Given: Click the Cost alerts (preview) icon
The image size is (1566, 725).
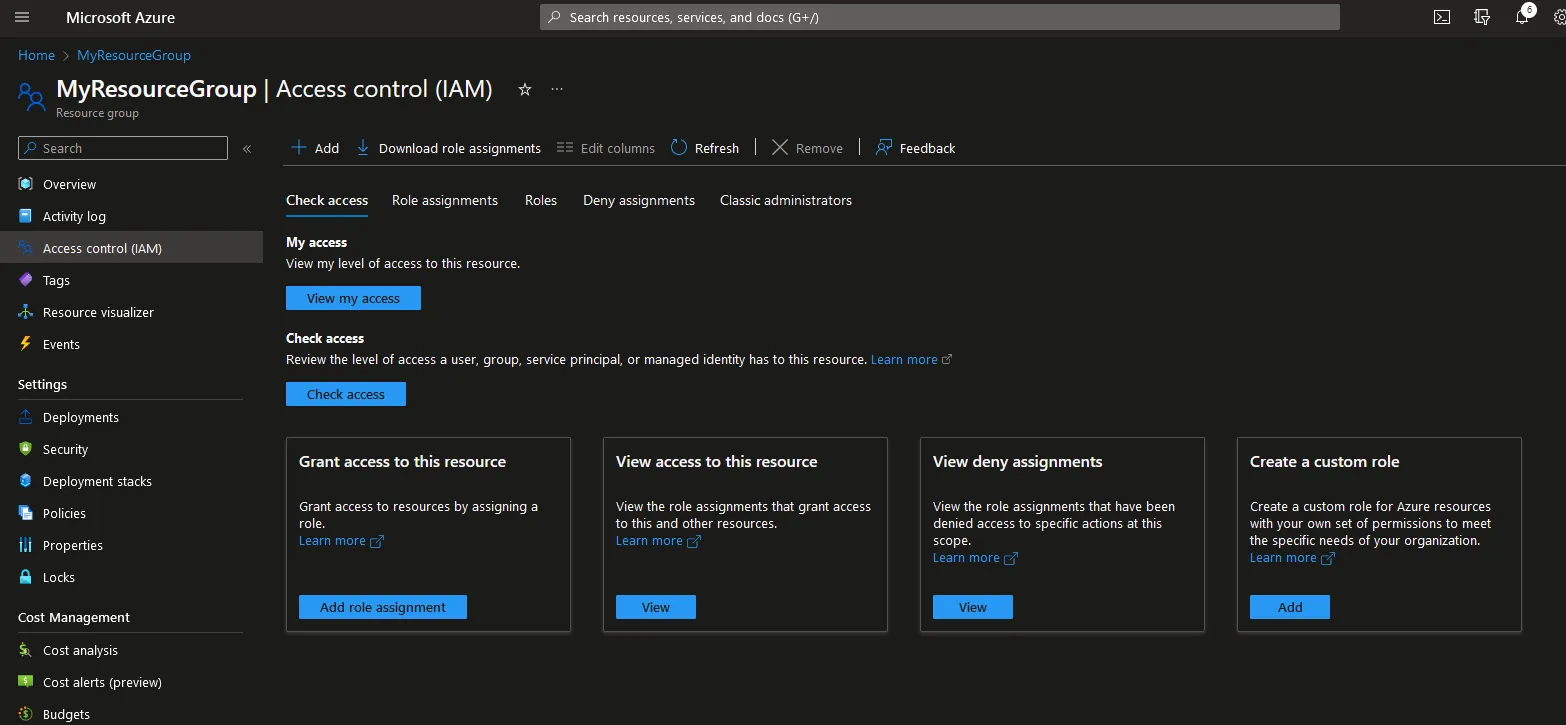Looking at the screenshot, I should coord(26,682).
